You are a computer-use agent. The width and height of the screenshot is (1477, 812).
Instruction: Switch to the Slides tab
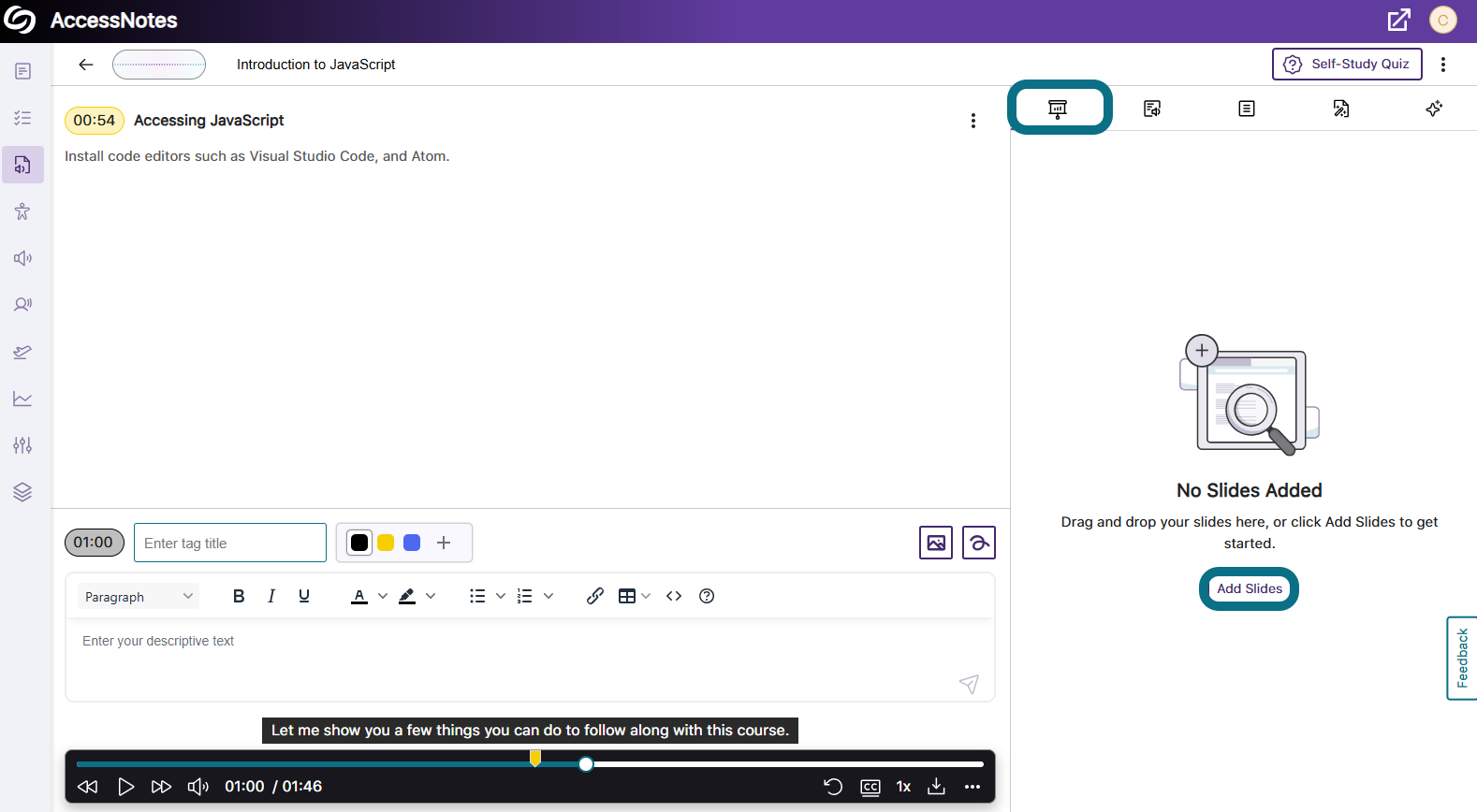[1058, 109]
